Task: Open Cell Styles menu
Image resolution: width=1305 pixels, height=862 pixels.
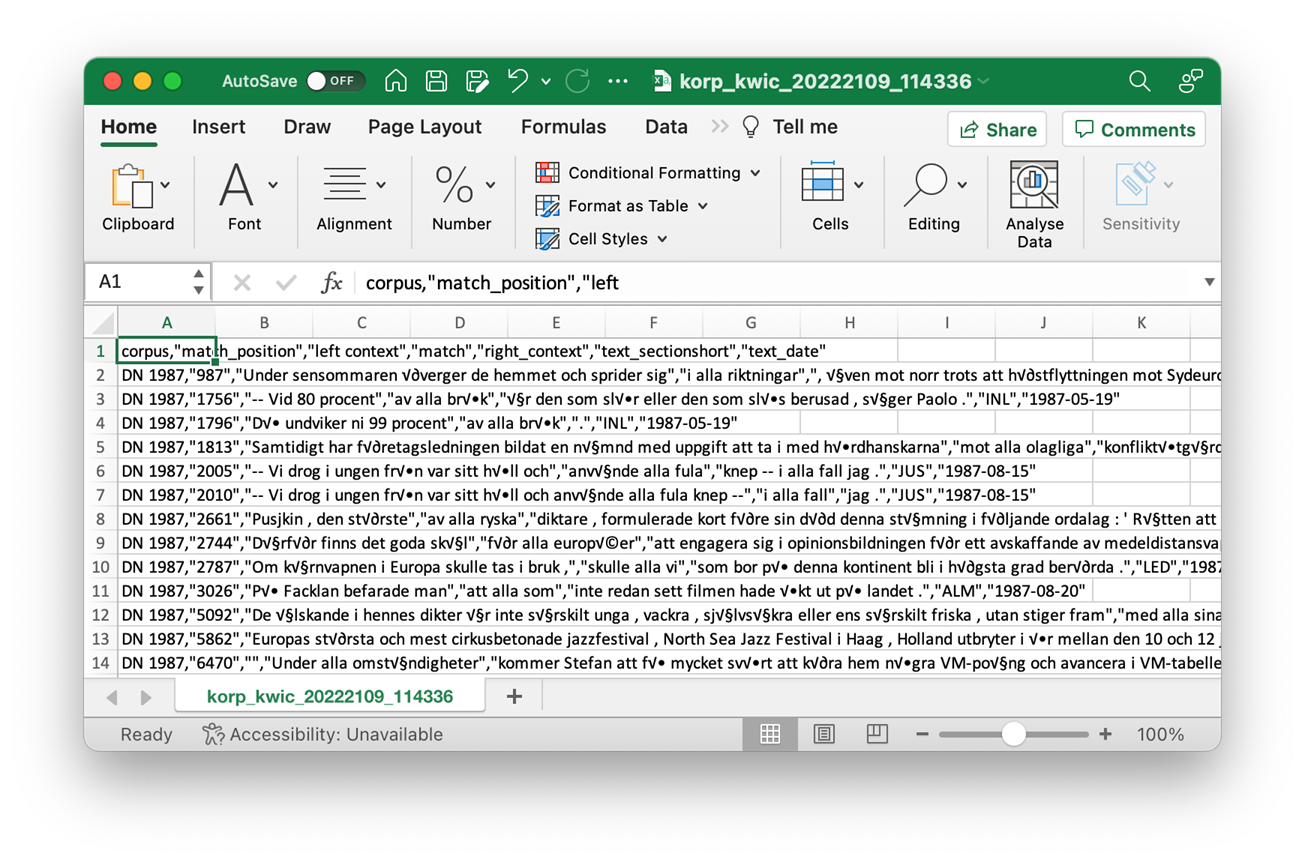Action: pyautogui.click(x=602, y=238)
